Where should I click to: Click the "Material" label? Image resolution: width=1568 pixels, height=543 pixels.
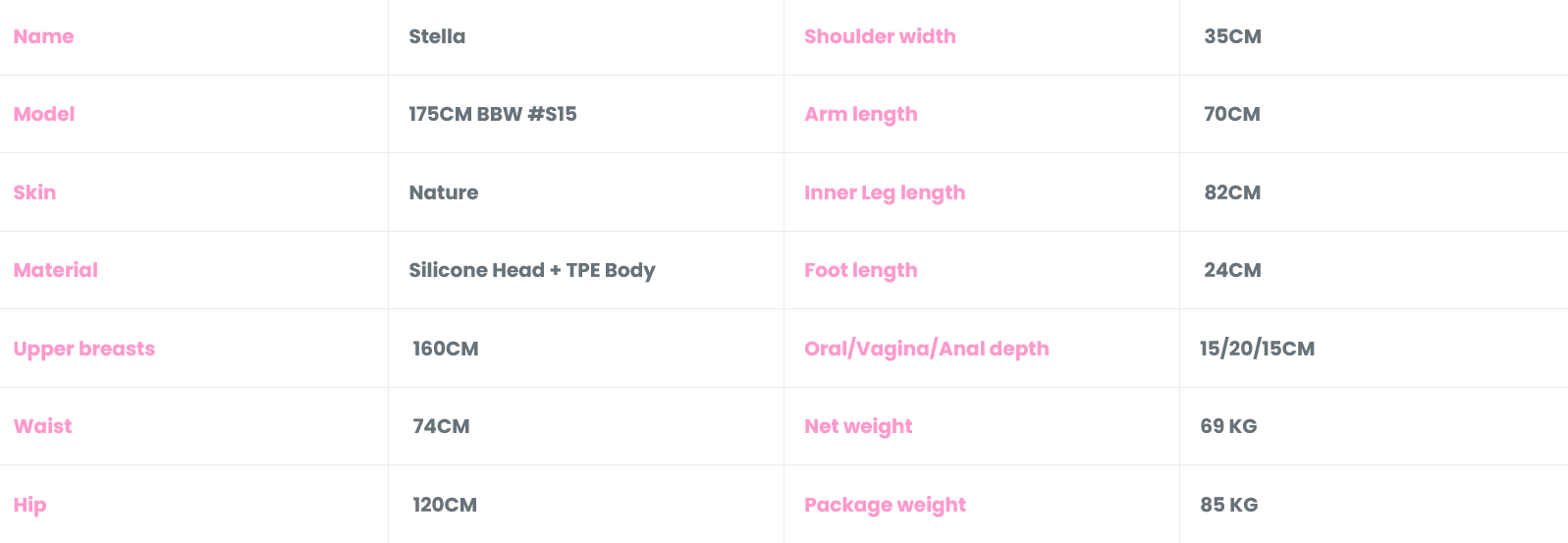coord(56,270)
